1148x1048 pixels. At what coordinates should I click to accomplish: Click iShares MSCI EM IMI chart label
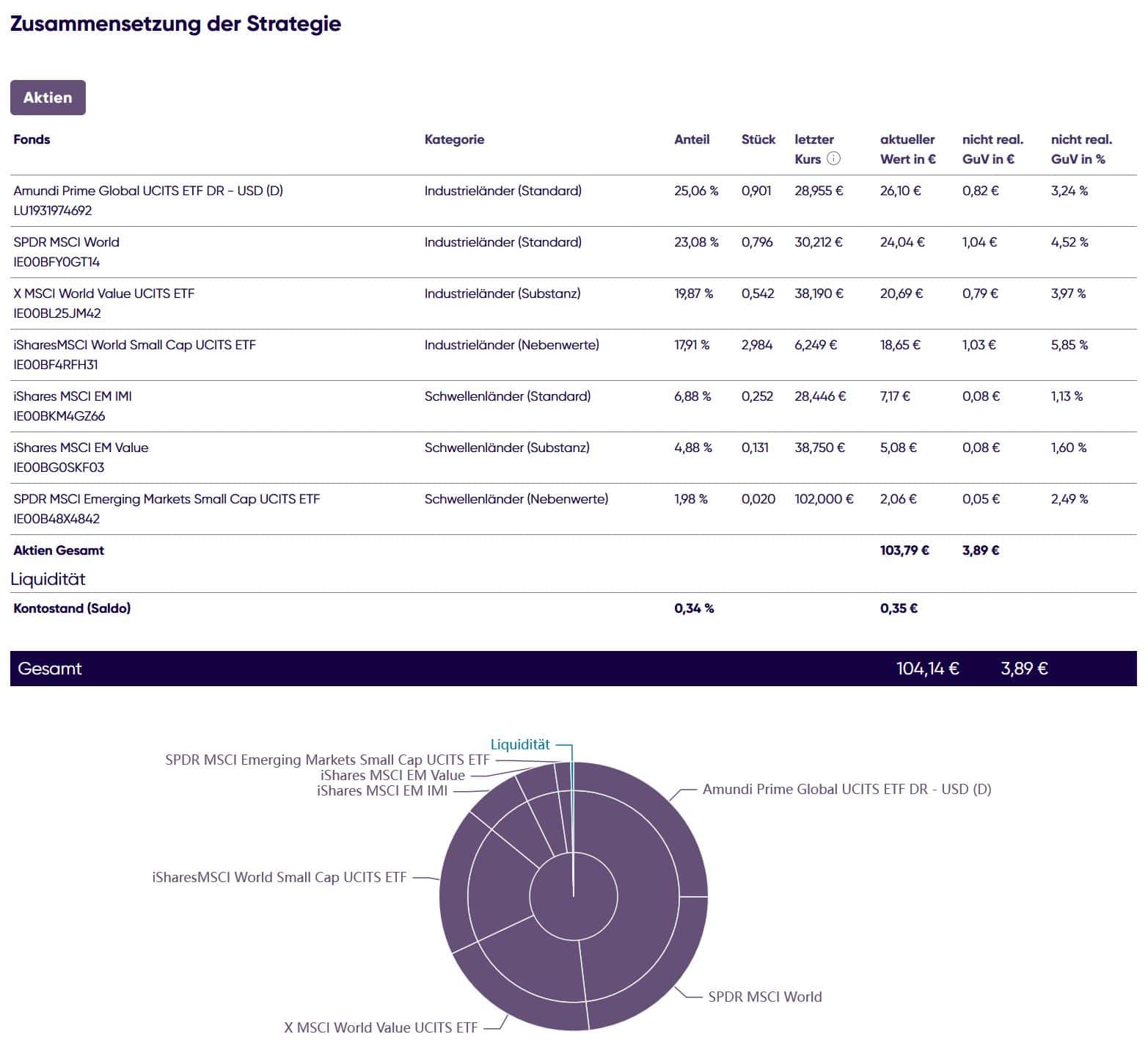tap(382, 790)
